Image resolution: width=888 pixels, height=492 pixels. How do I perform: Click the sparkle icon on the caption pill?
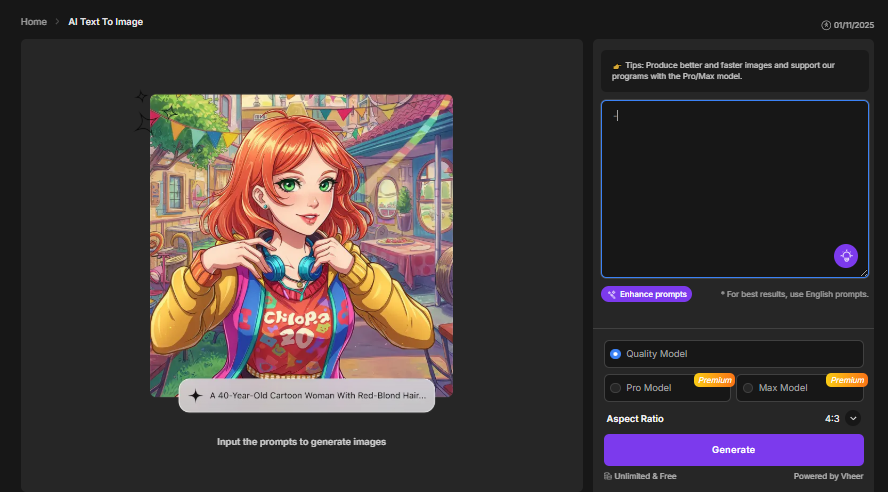tap(195, 395)
